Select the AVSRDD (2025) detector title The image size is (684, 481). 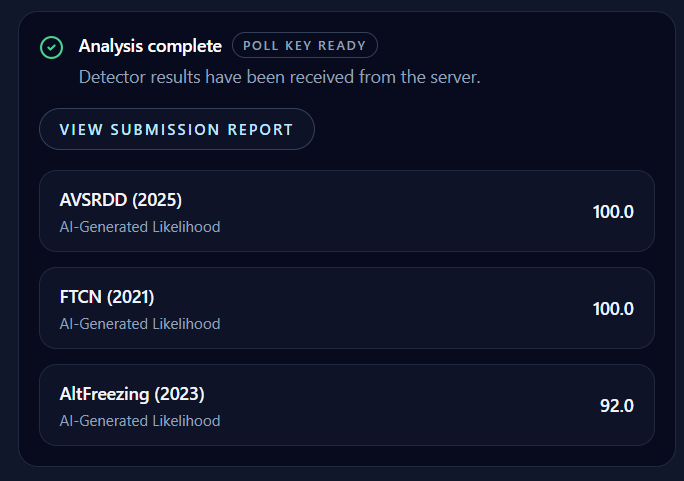coord(120,198)
